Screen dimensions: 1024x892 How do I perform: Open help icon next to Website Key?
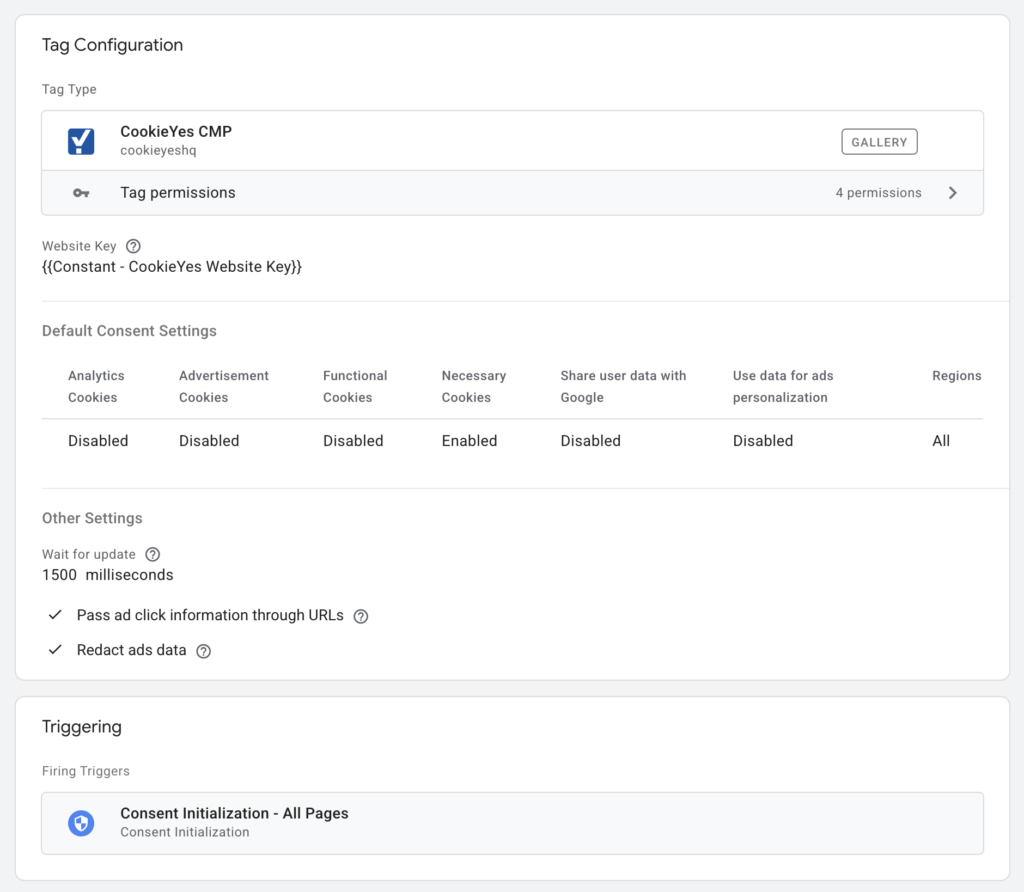[x=133, y=246]
